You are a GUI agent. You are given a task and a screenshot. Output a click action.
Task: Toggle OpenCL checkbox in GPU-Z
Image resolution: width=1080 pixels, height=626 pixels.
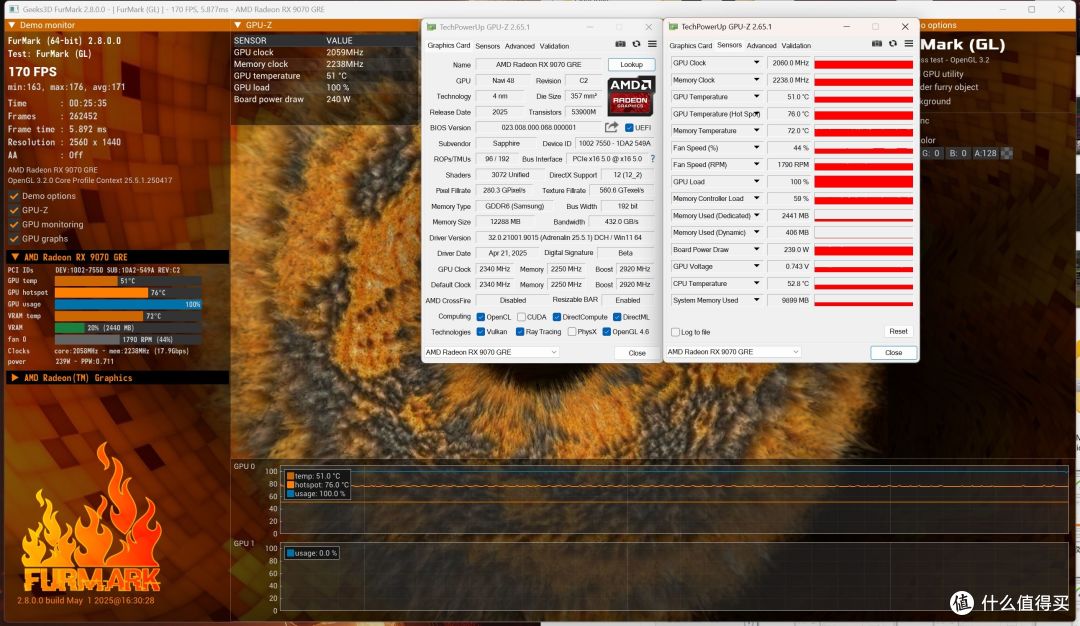click(481, 317)
